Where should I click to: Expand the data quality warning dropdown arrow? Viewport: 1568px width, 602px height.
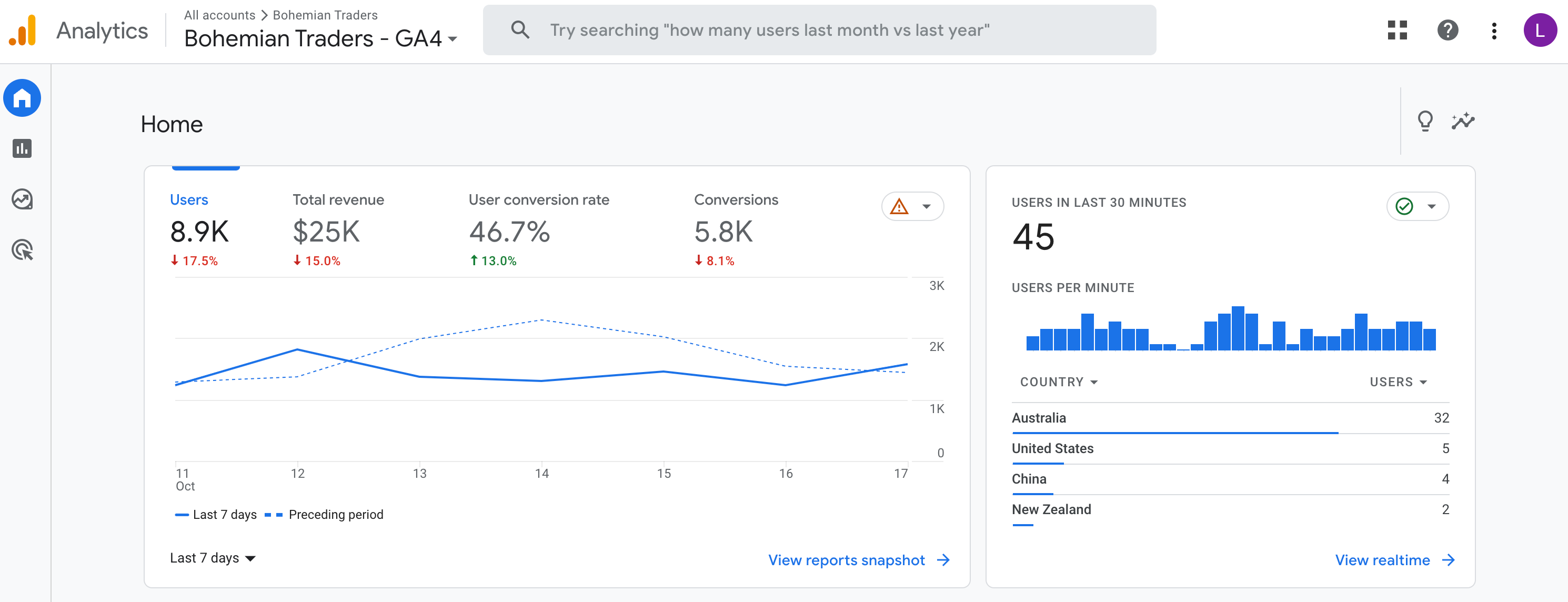(927, 206)
